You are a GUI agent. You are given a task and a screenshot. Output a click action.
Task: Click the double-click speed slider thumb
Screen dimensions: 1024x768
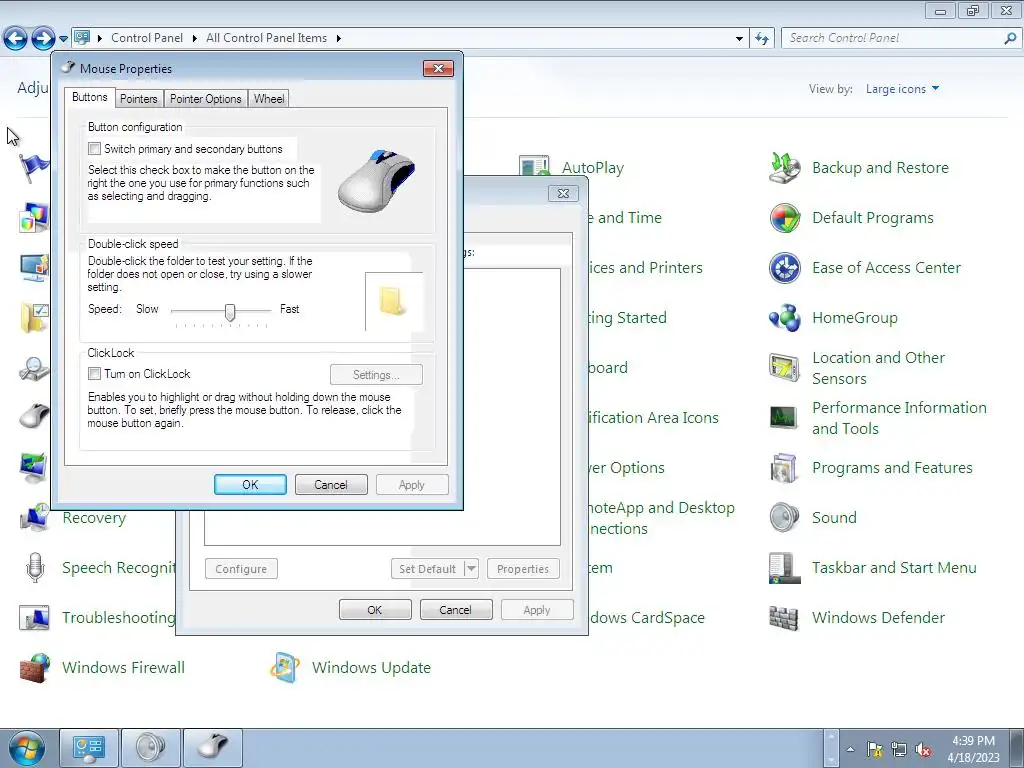pos(230,312)
